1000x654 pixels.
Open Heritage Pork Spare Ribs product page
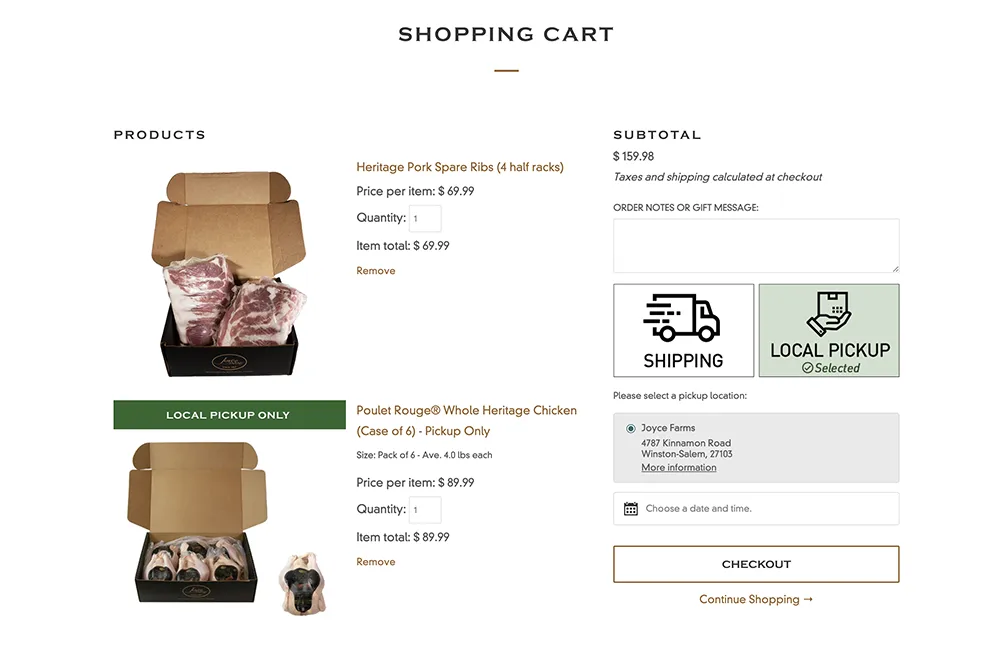coord(460,167)
